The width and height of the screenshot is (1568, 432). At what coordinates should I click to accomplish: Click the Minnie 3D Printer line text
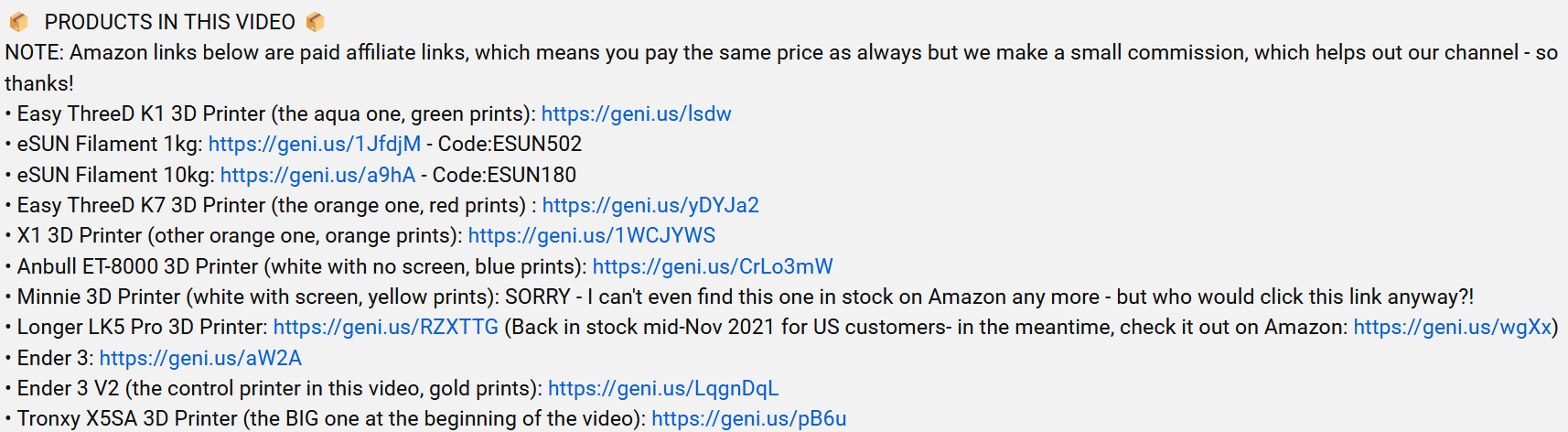point(739,297)
